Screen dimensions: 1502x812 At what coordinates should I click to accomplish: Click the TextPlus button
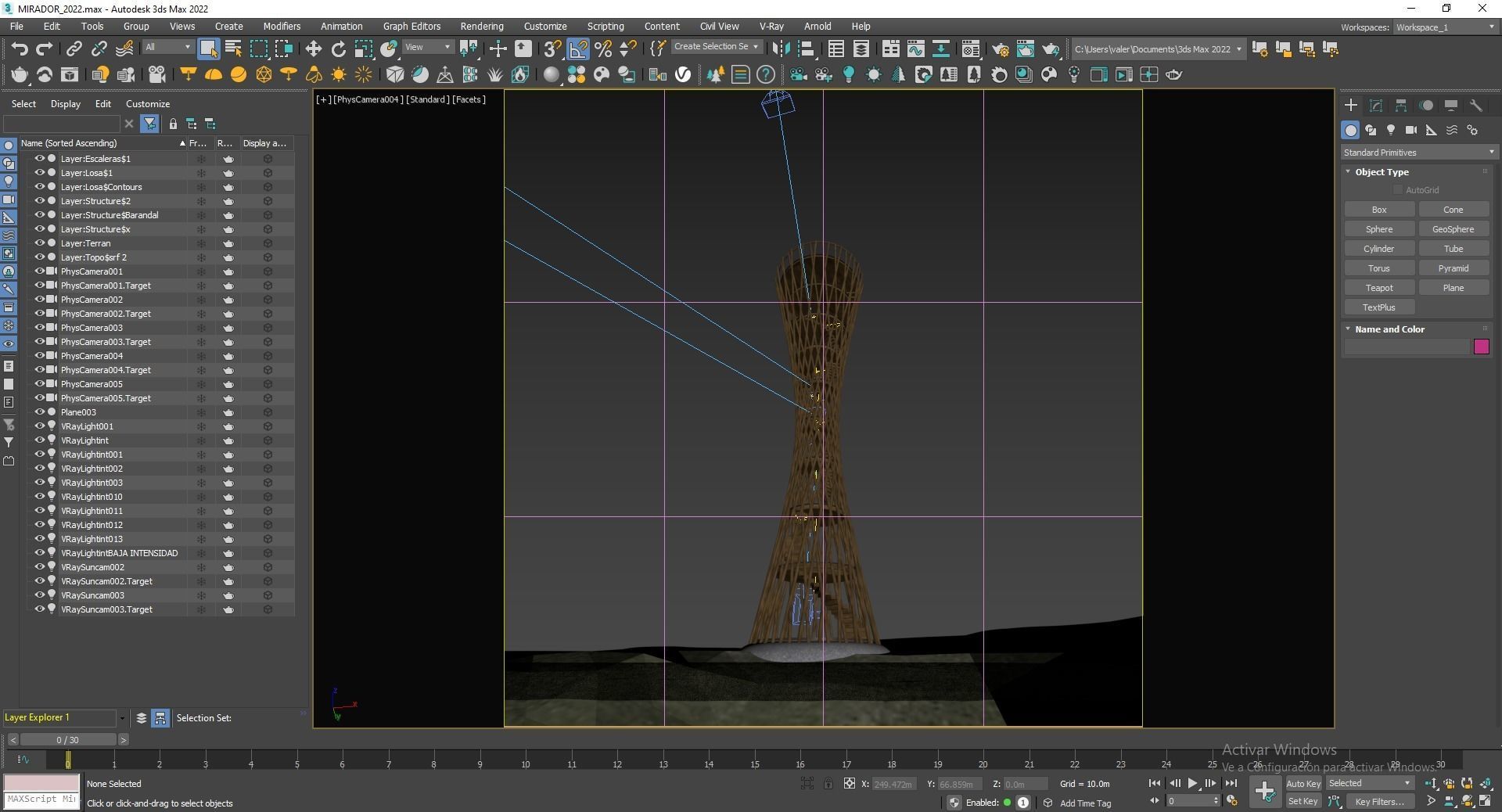(1379, 307)
